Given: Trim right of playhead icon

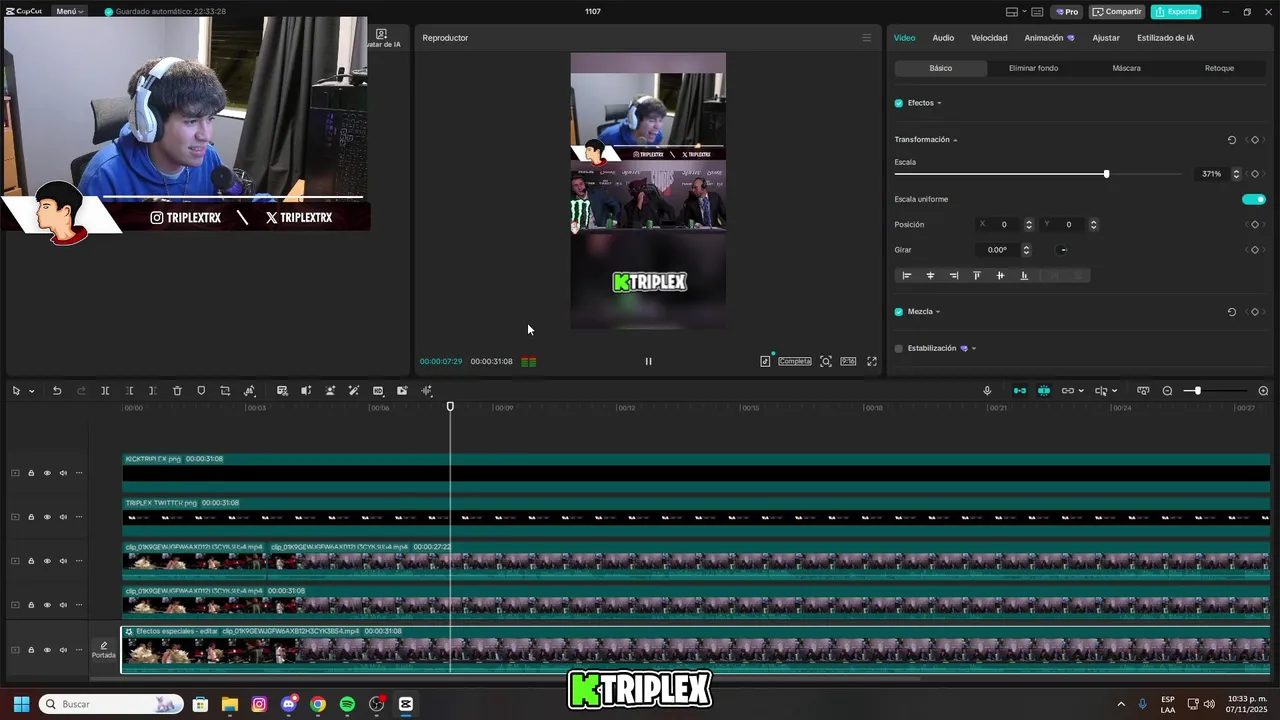Looking at the screenshot, I should tap(152, 391).
